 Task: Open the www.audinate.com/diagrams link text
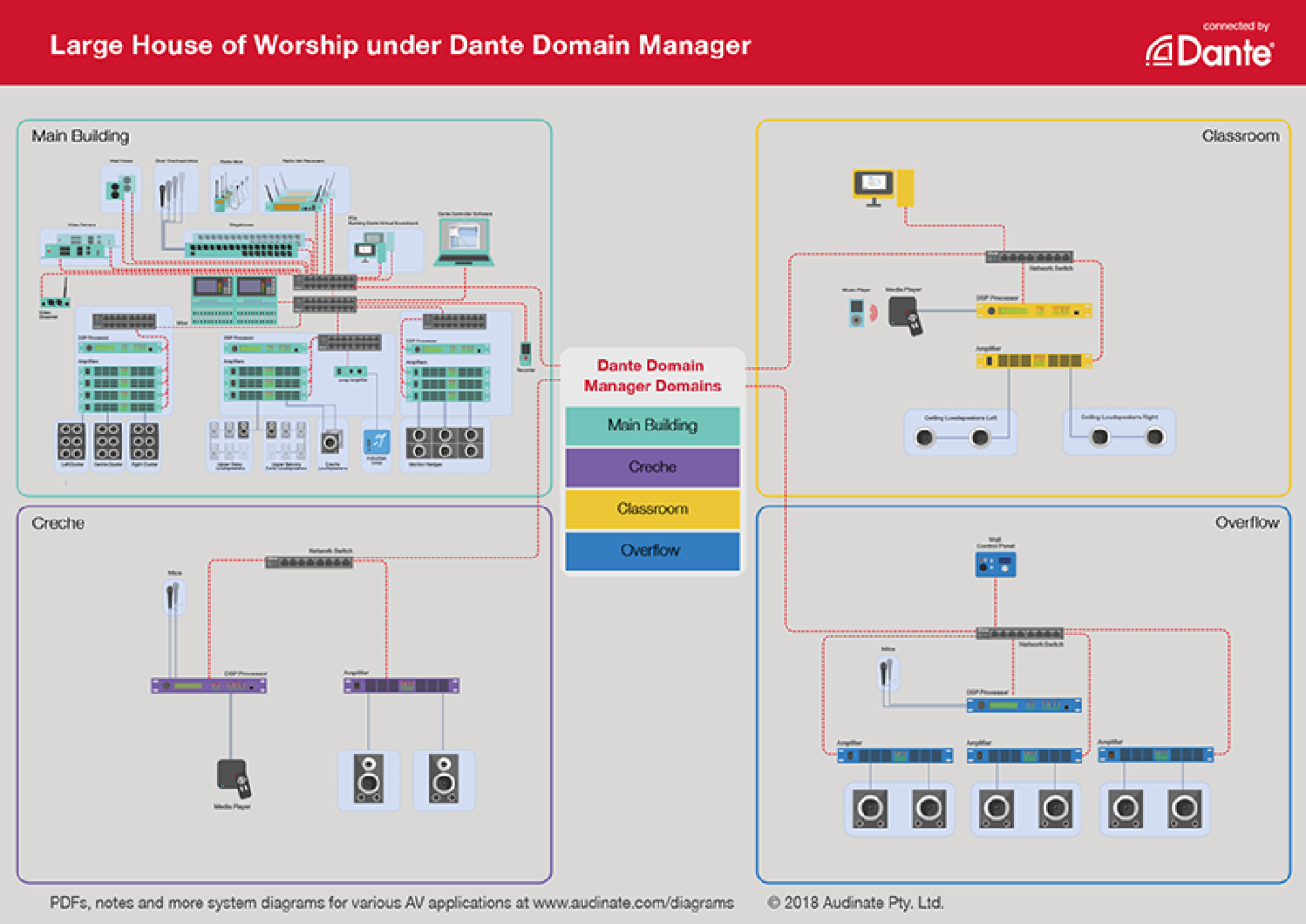tap(633, 903)
